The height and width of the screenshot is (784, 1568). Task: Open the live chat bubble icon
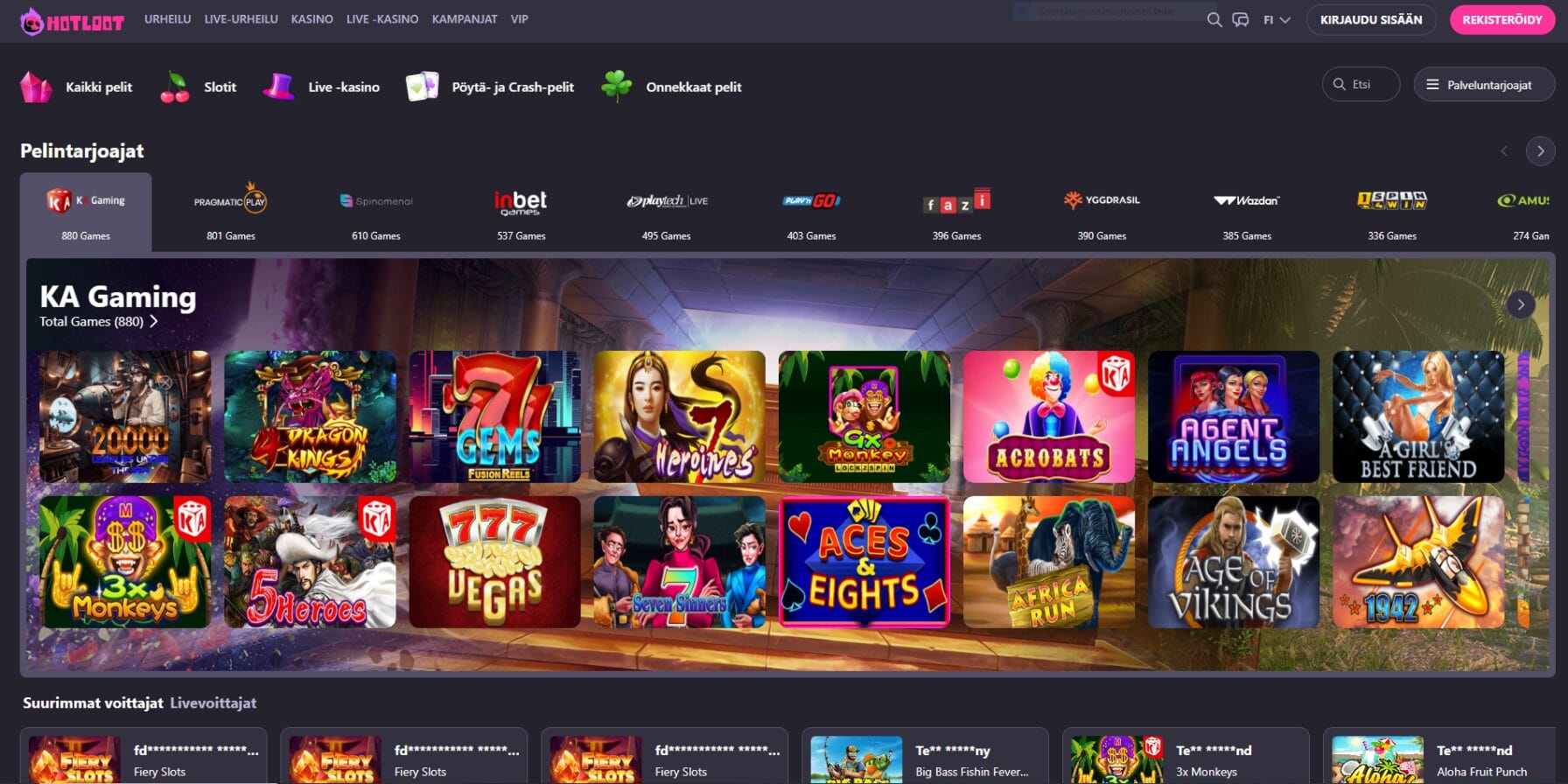coord(1240,19)
